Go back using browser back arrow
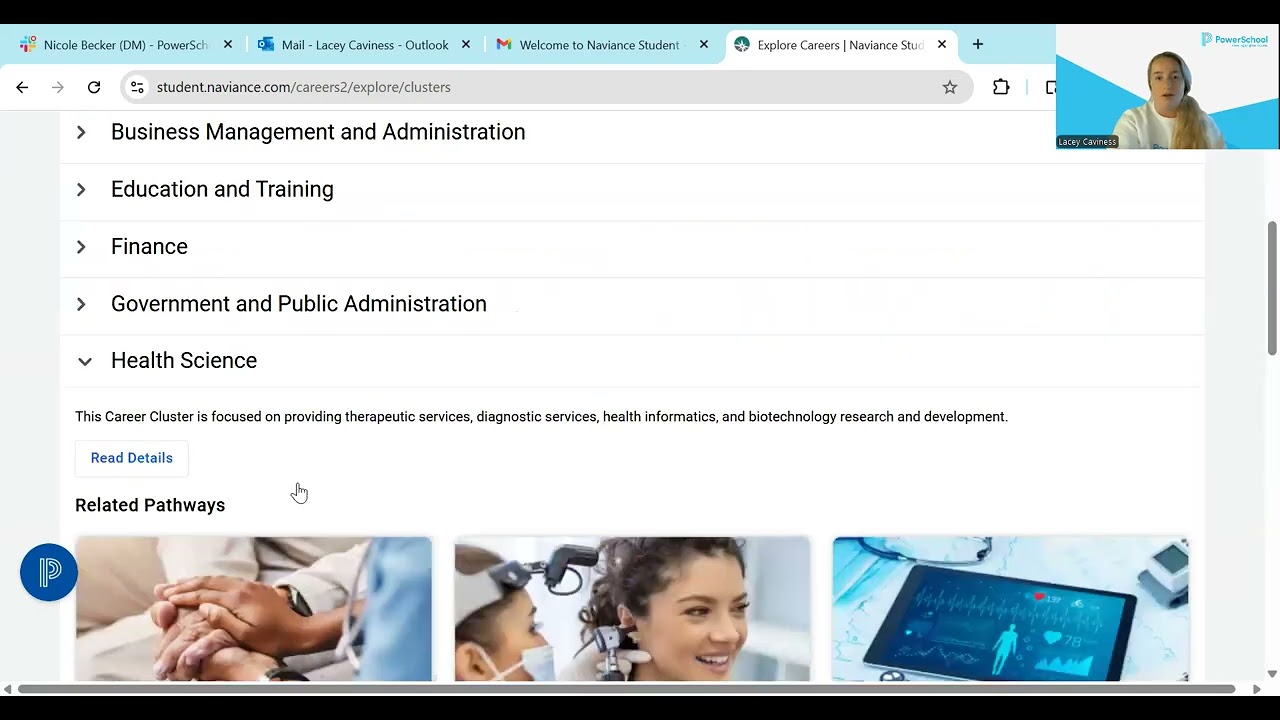This screenshot has width=1280, height=720. [x=22, y=87]
